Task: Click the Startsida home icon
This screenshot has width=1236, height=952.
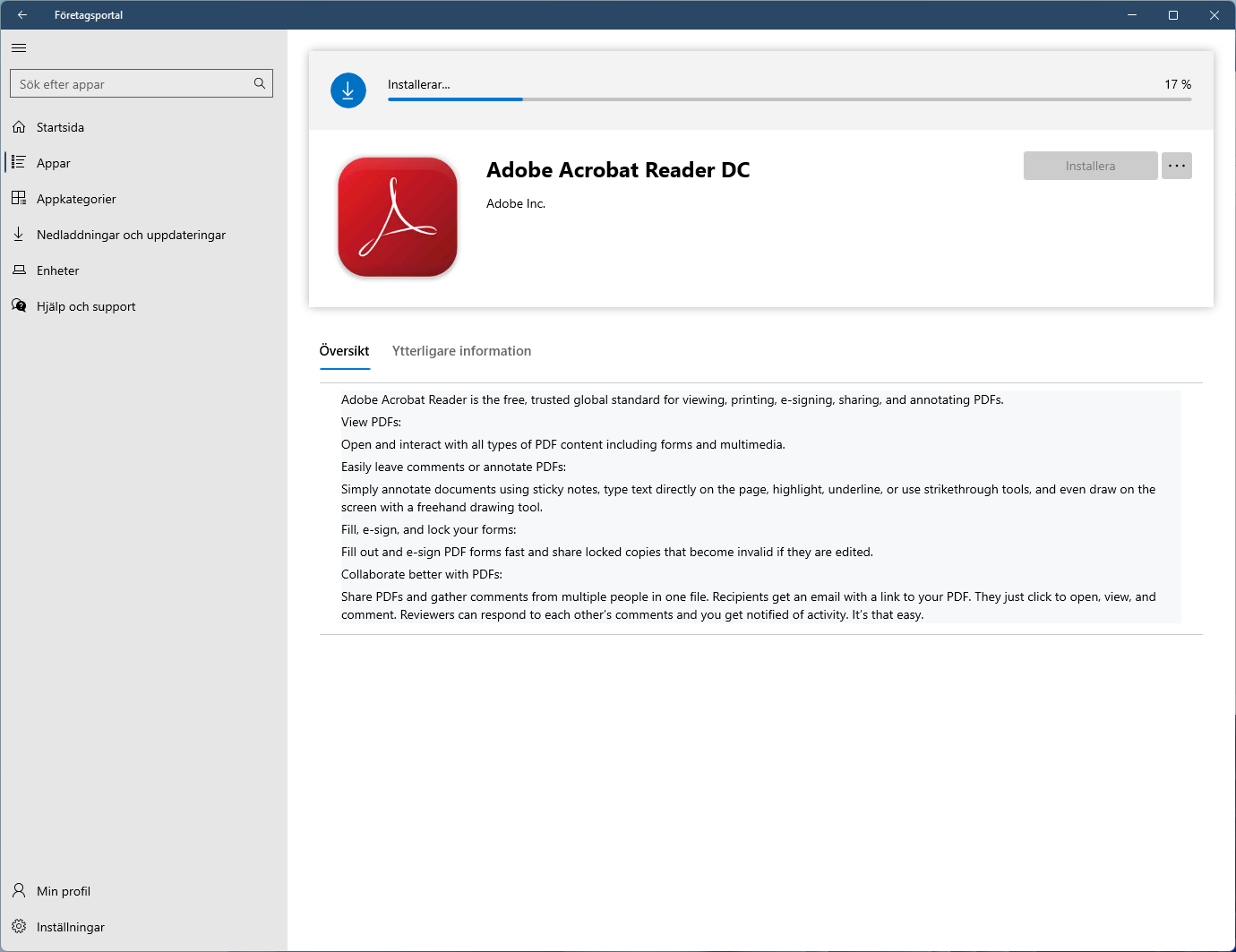Action: [x=19, y=127]
